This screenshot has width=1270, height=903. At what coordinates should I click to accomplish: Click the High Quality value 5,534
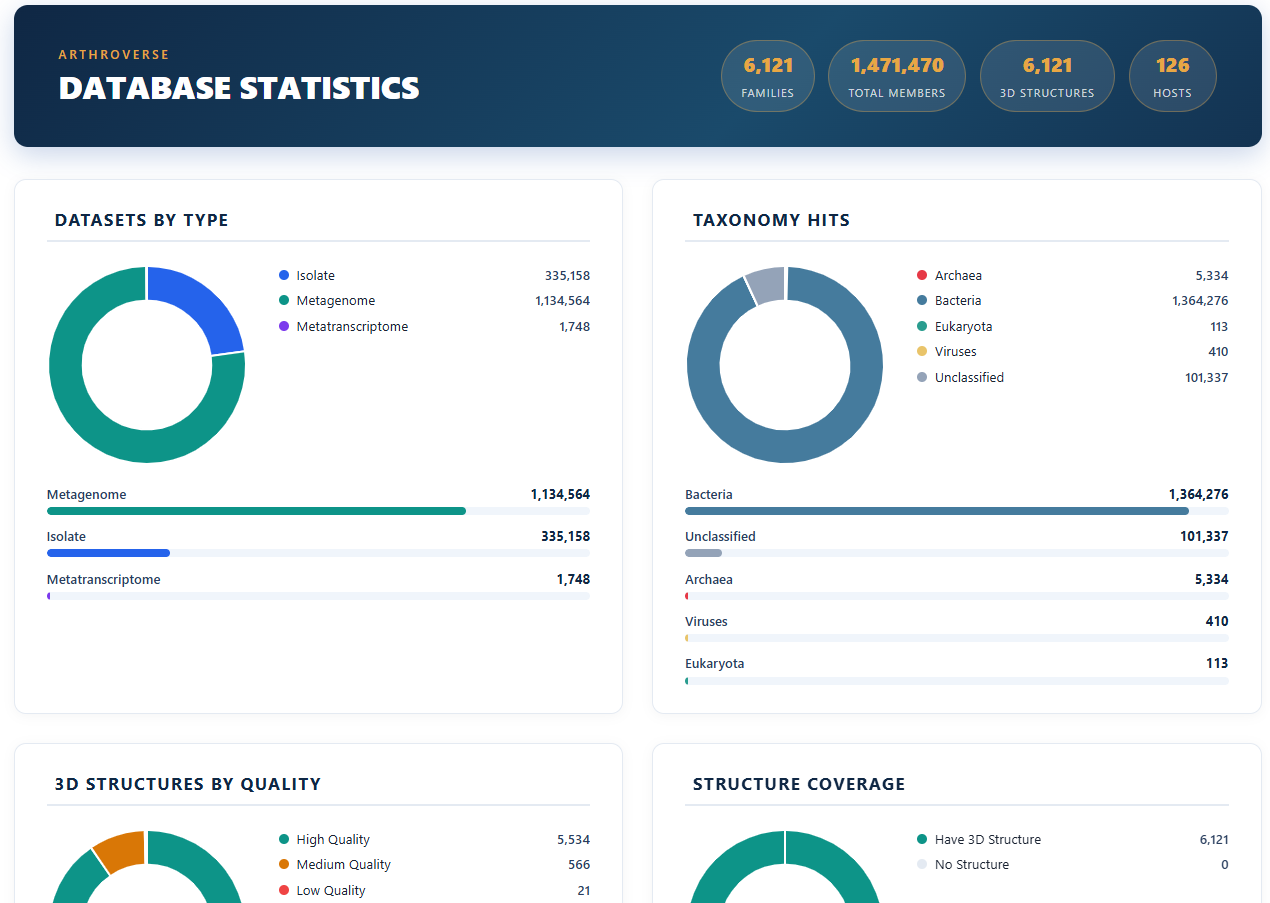click(574, 839)
